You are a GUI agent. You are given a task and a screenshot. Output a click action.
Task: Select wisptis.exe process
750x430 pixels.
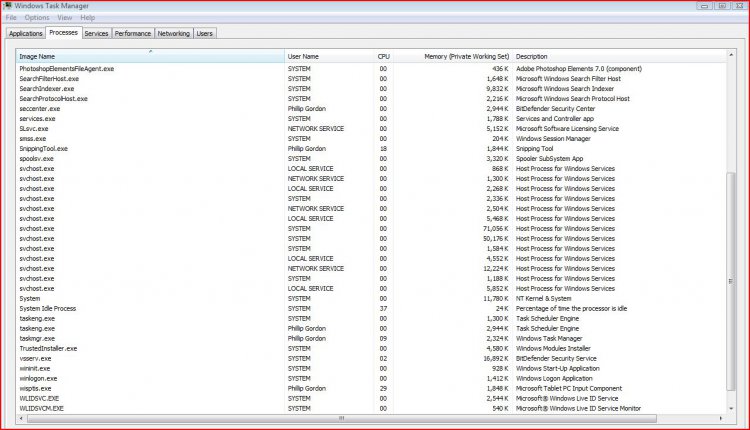point(371,389)
